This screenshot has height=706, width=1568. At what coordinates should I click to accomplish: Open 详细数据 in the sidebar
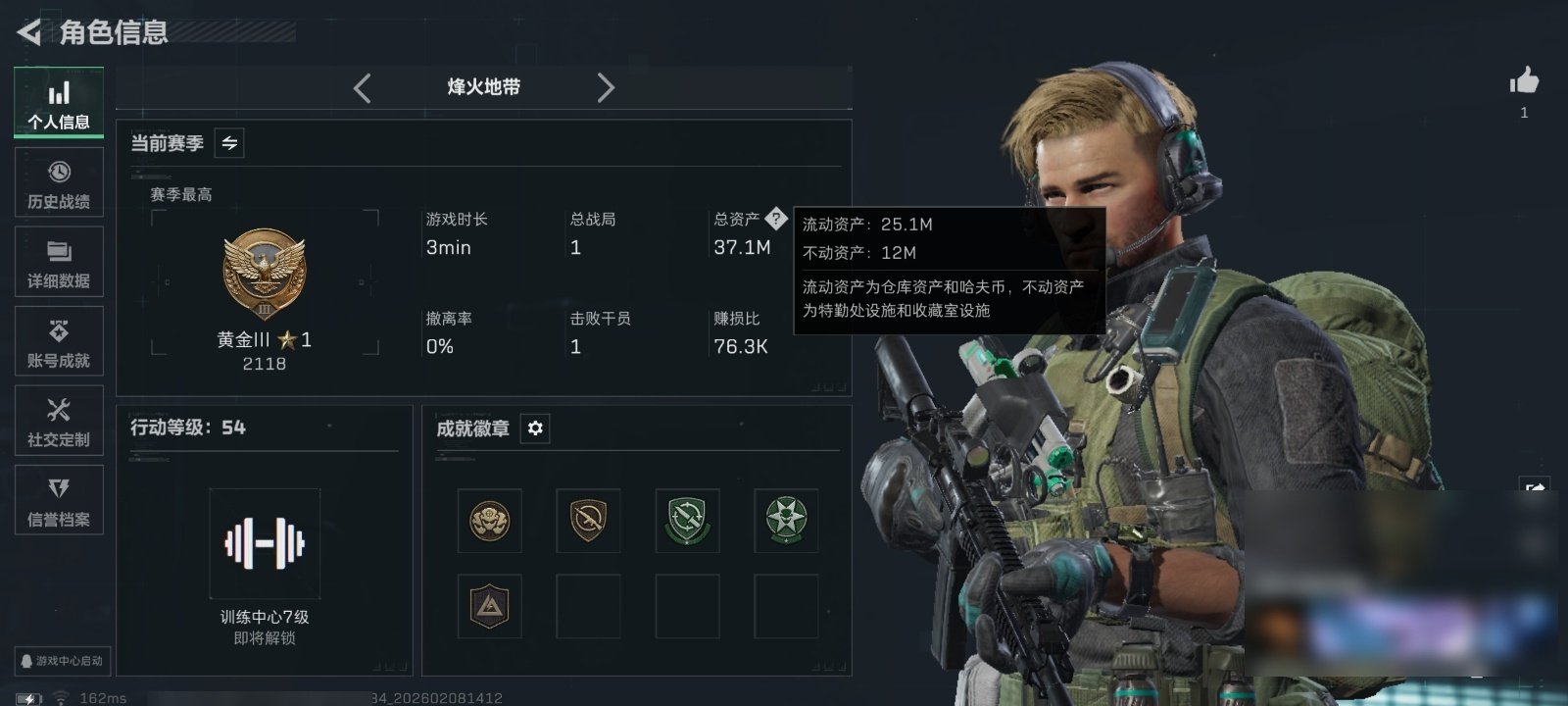pyautogui.click(x=59, y=263)
